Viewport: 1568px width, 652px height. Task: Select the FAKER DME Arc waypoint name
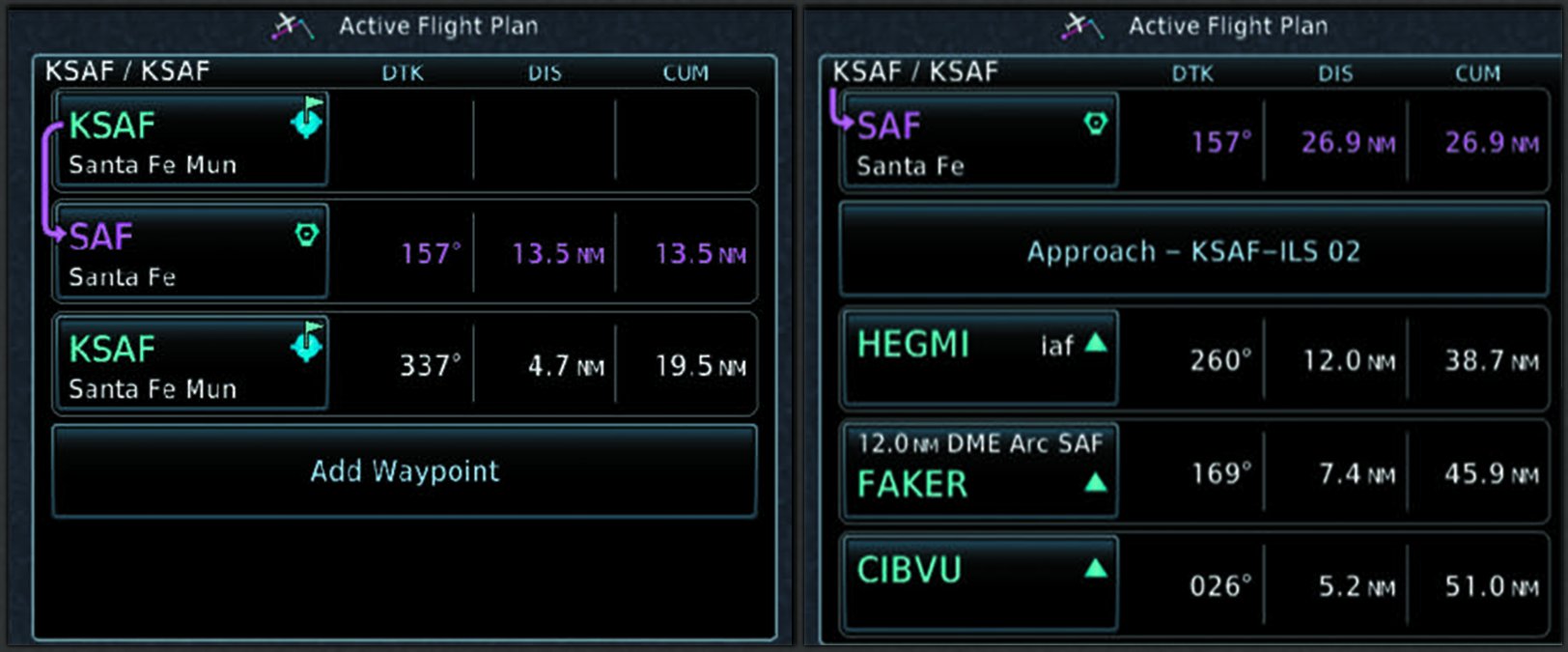pos(912,483)
